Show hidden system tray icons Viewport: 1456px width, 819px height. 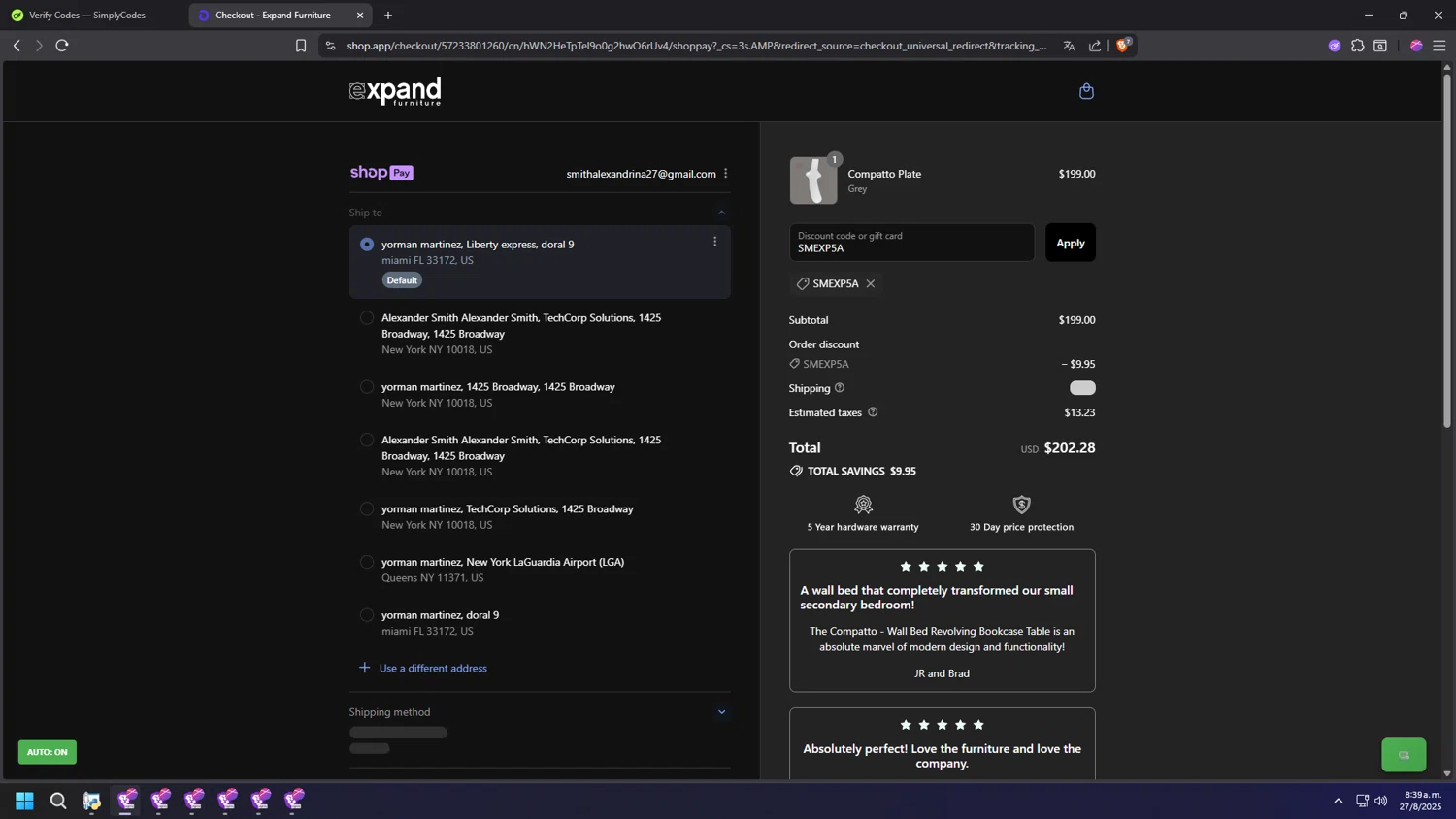1339,801
